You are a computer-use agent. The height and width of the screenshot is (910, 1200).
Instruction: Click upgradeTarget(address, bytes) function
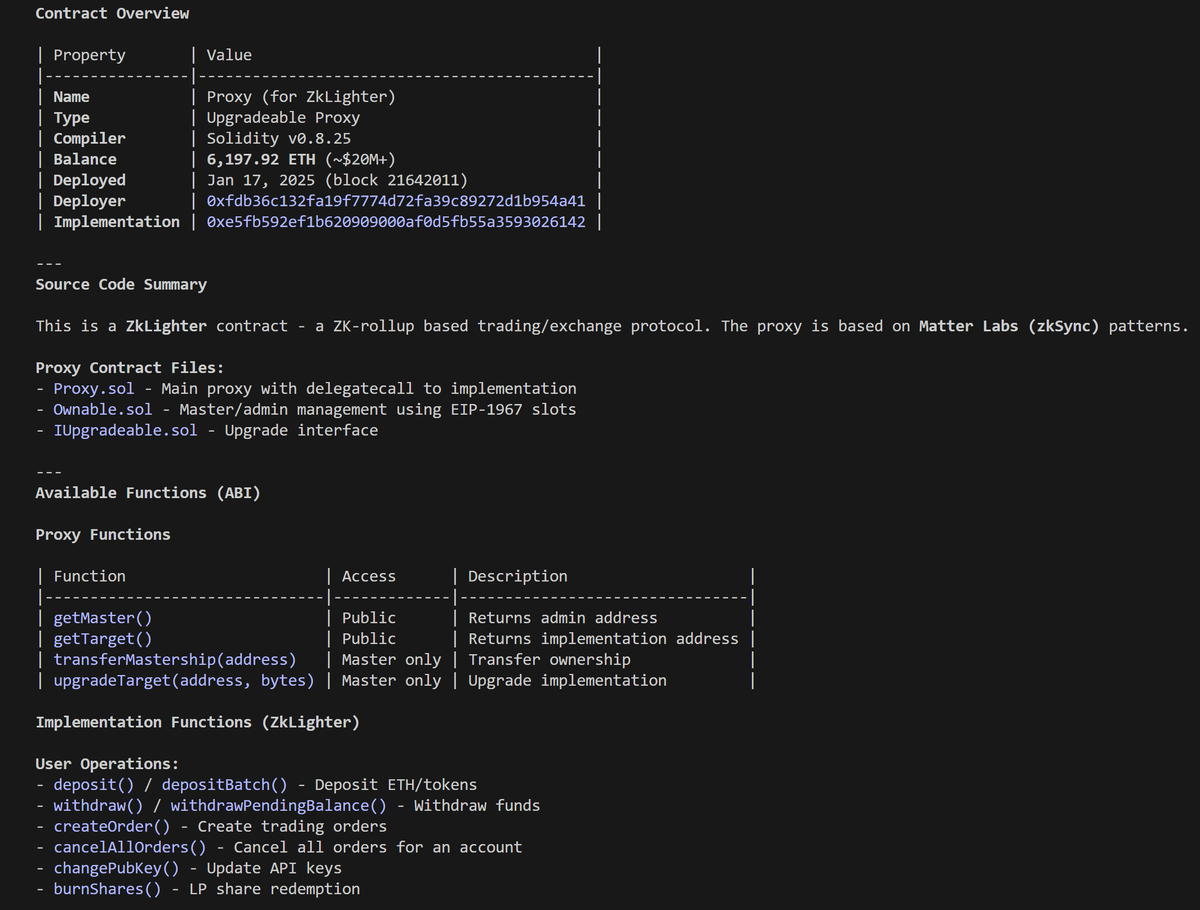(184, 680)
